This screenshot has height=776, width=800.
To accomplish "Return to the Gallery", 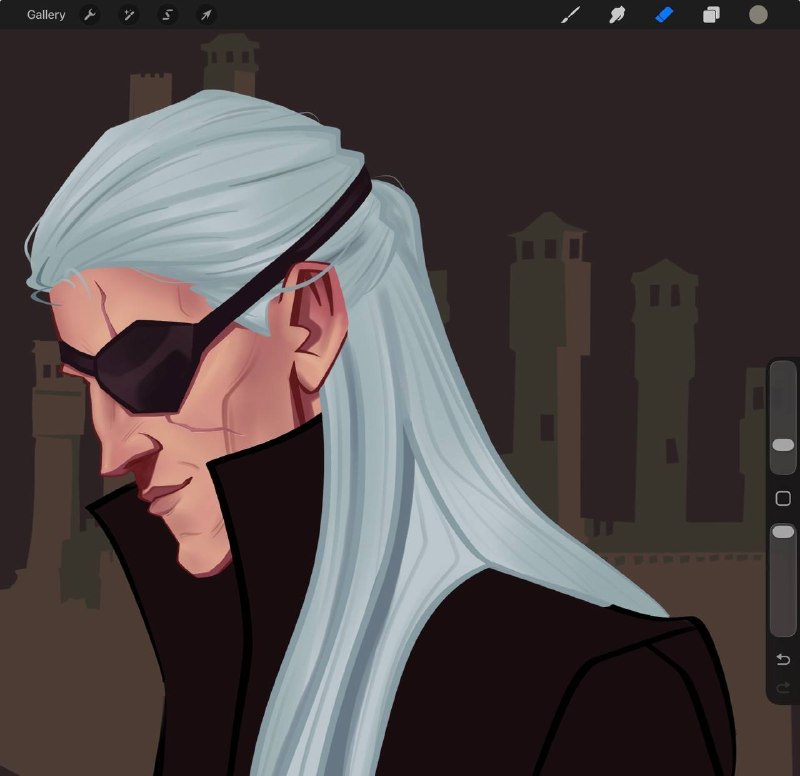I will tap(46, 15).
